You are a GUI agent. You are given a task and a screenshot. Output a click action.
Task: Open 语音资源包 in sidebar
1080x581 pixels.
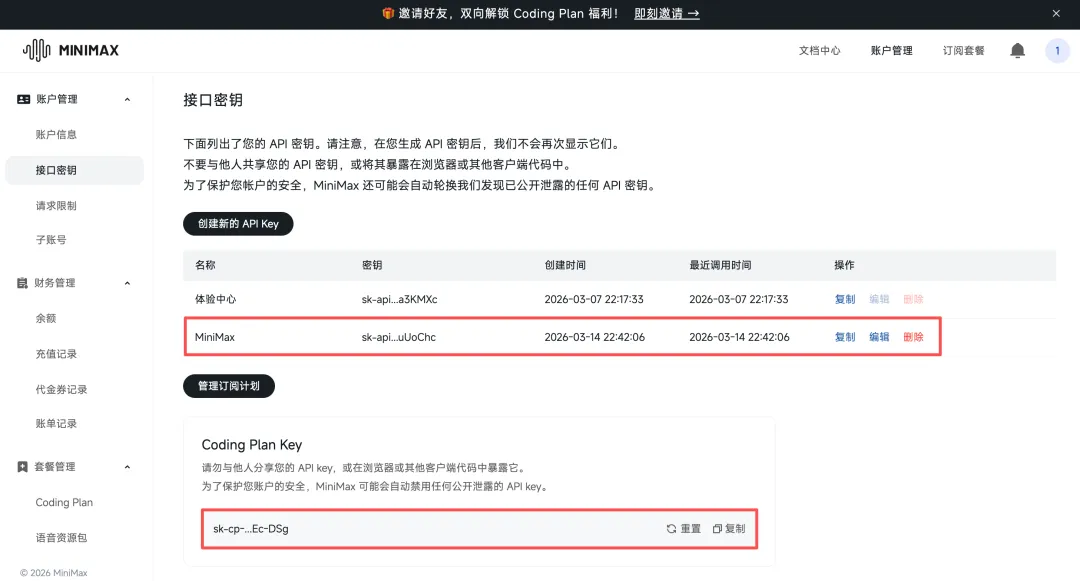point(61,538)
